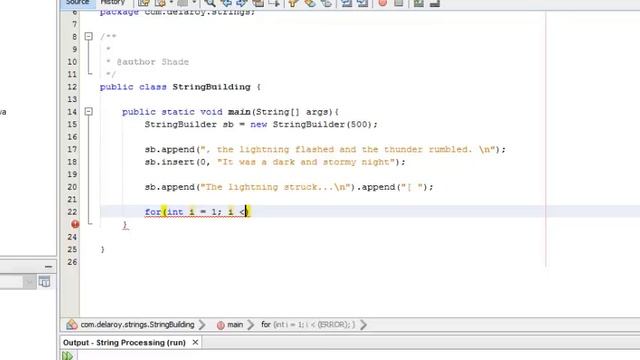This screenshot has width=640, height=360.
Task: Click the Back navigation toolbar icon
Action: point(160,3)
